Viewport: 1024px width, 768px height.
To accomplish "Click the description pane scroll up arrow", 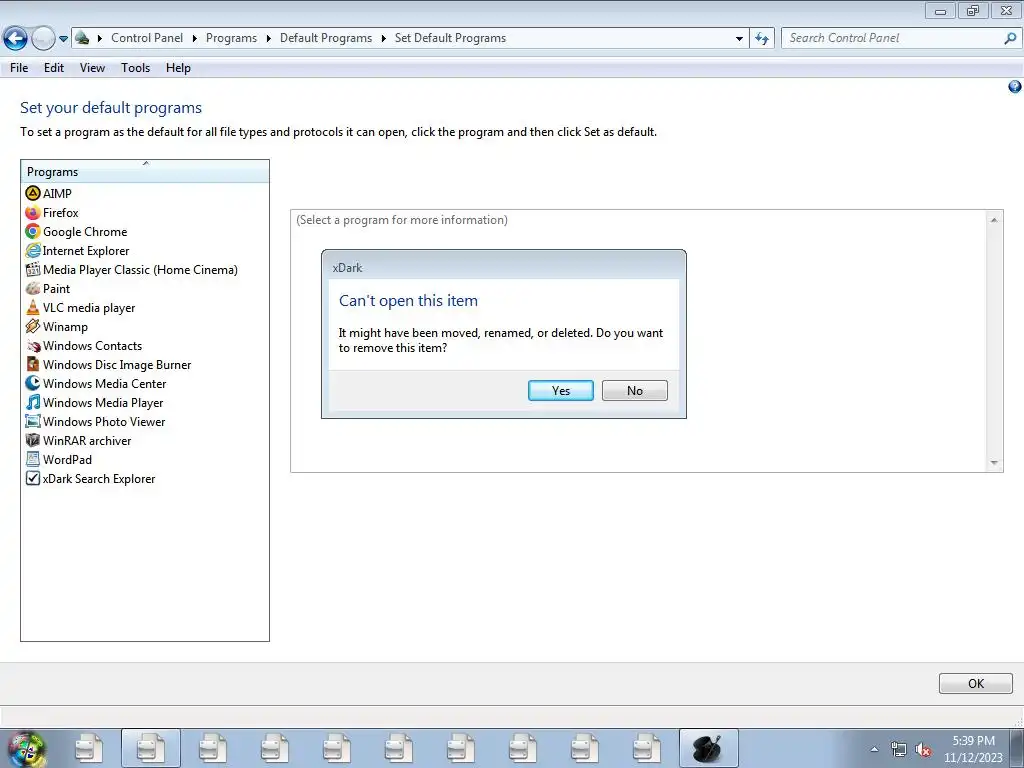I will click(994, 220).
